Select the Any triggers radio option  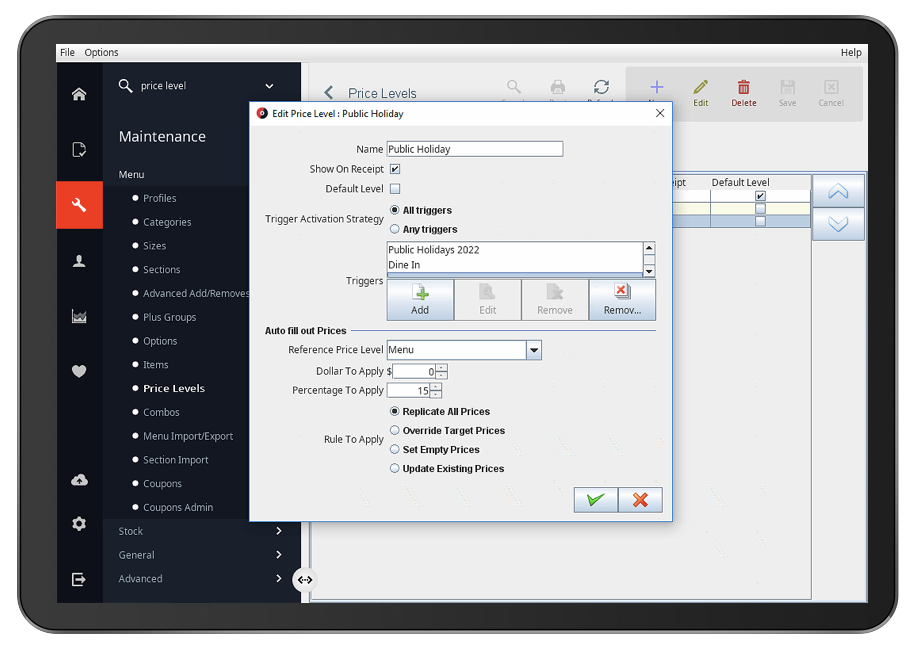click(x=395, y=229)
